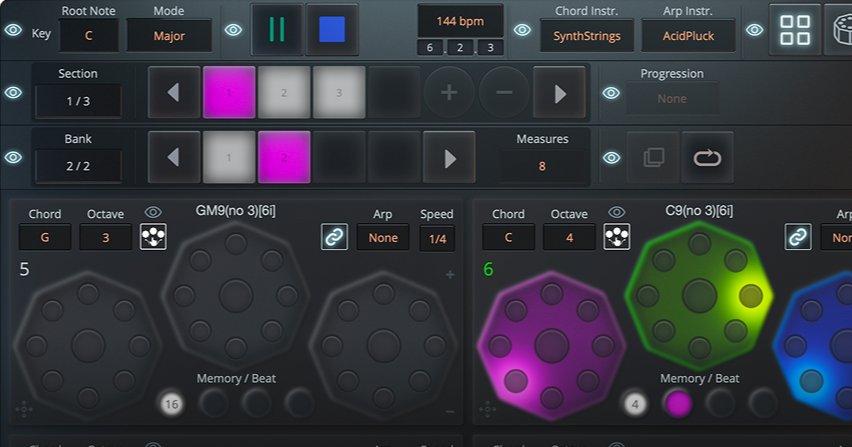852x447 pixels.
Task: Open the Speed 1/4 dropdown
Action: tap(437, 238)
